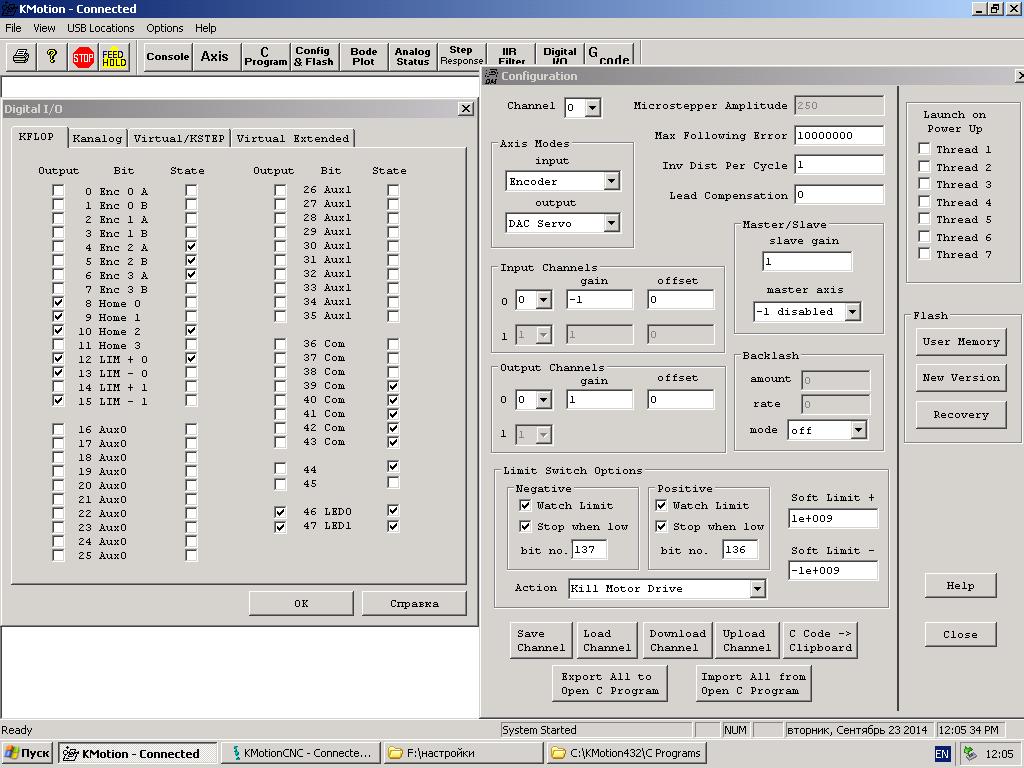Image resolution: width=1024 pixels, height=768 pixels.
Task: Open the Bode Plot screen
Action: pyautogui.click(x=364, y=57)
